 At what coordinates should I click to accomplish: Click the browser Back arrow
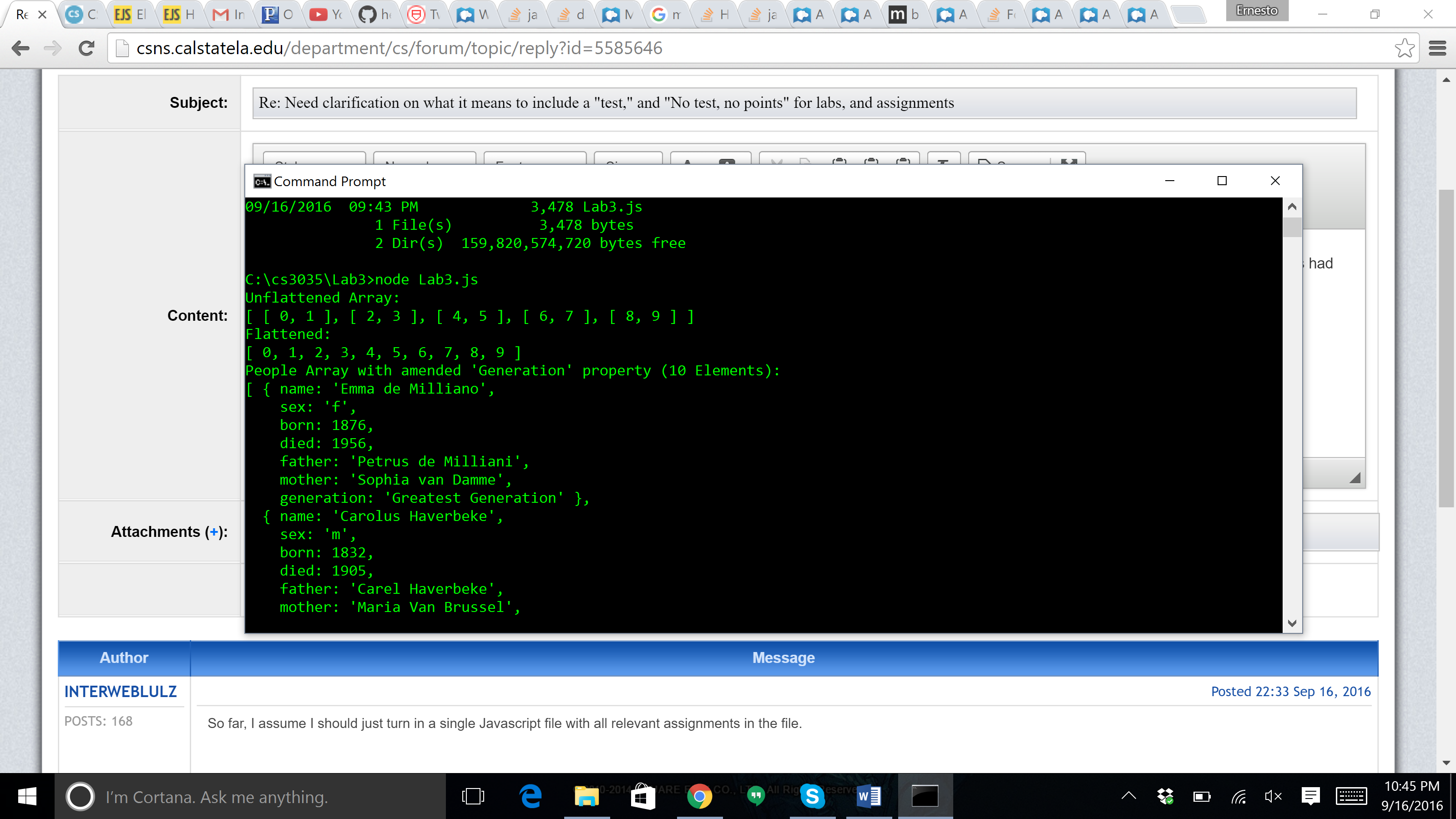[x=20, y=48]
